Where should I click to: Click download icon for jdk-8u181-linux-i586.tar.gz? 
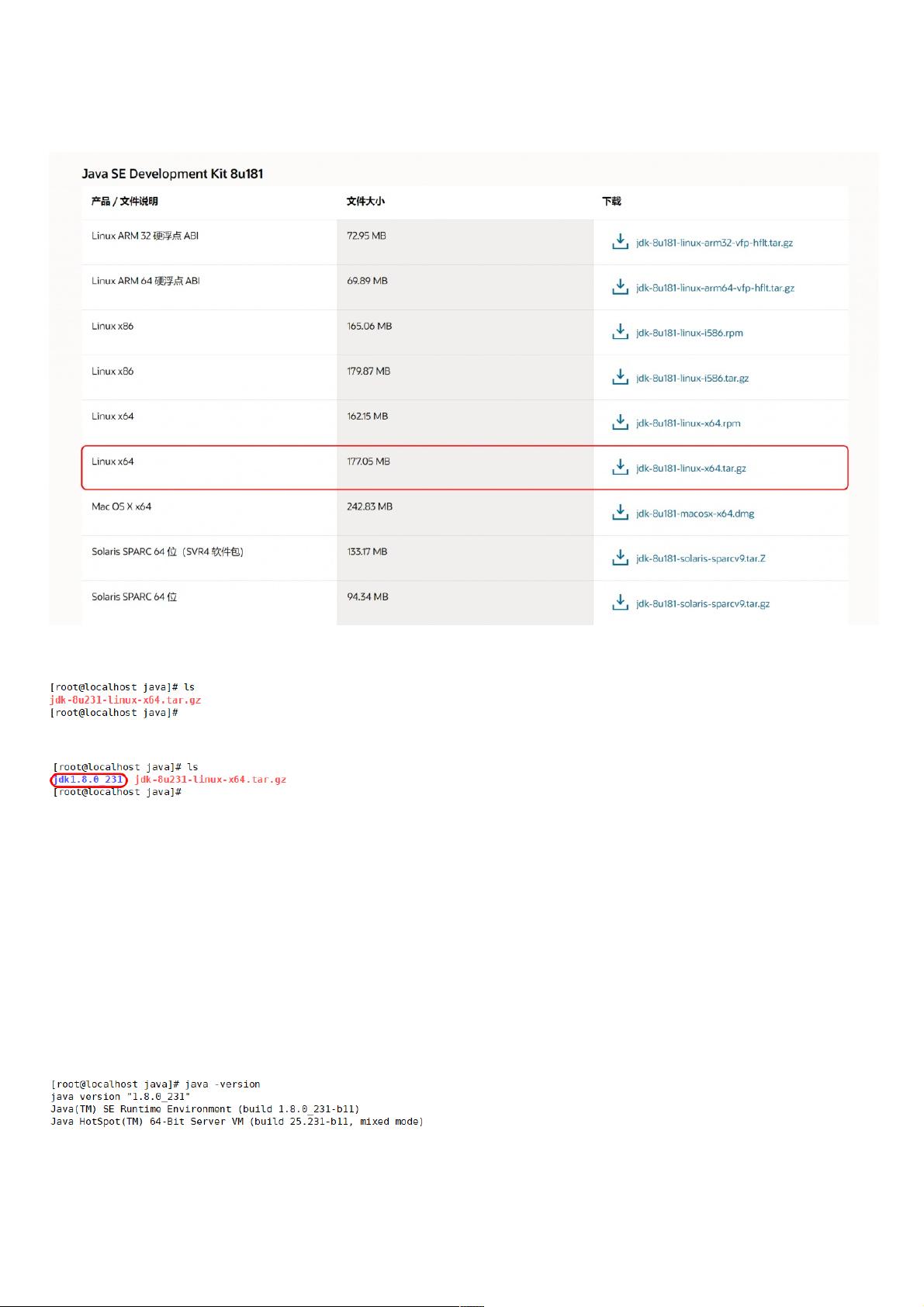(x=620, y=377)
